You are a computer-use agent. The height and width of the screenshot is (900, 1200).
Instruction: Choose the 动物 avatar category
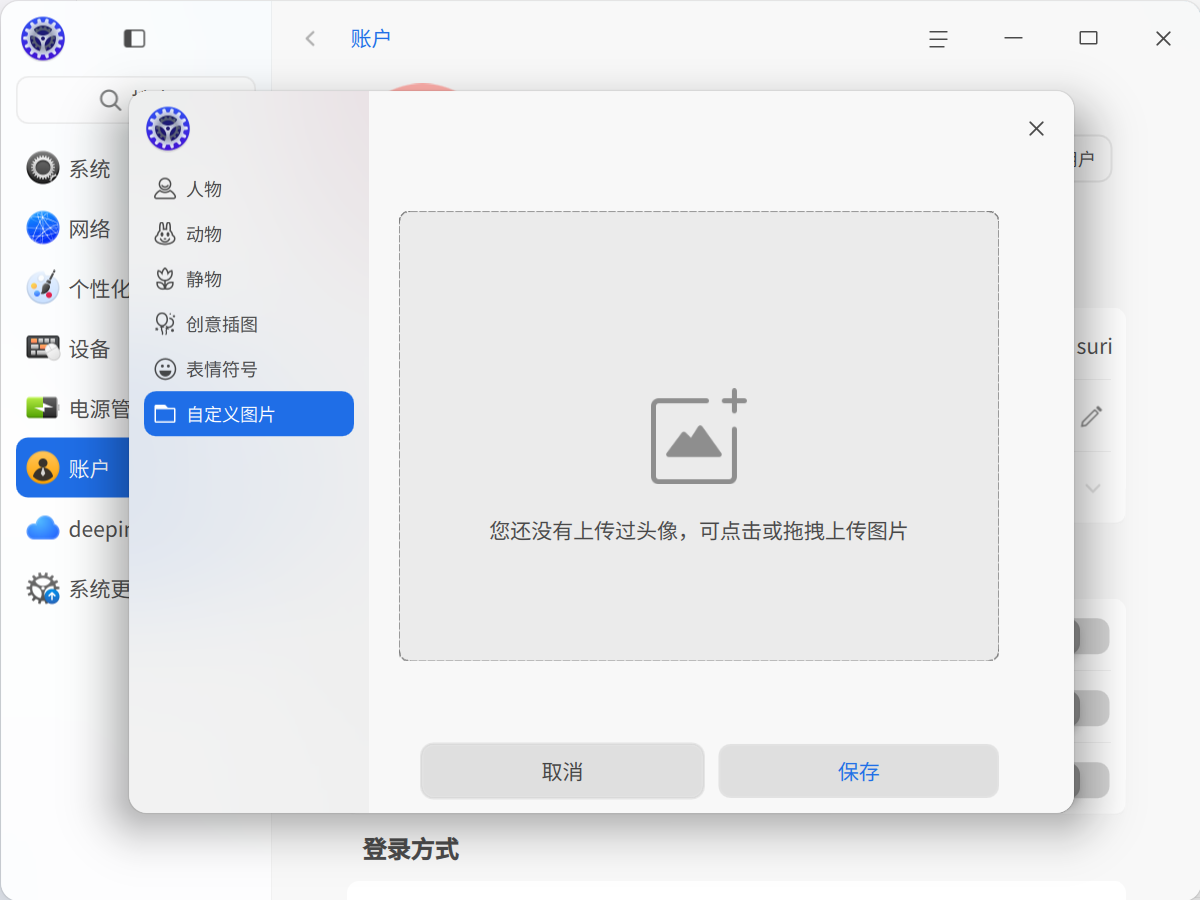point(249,234)
